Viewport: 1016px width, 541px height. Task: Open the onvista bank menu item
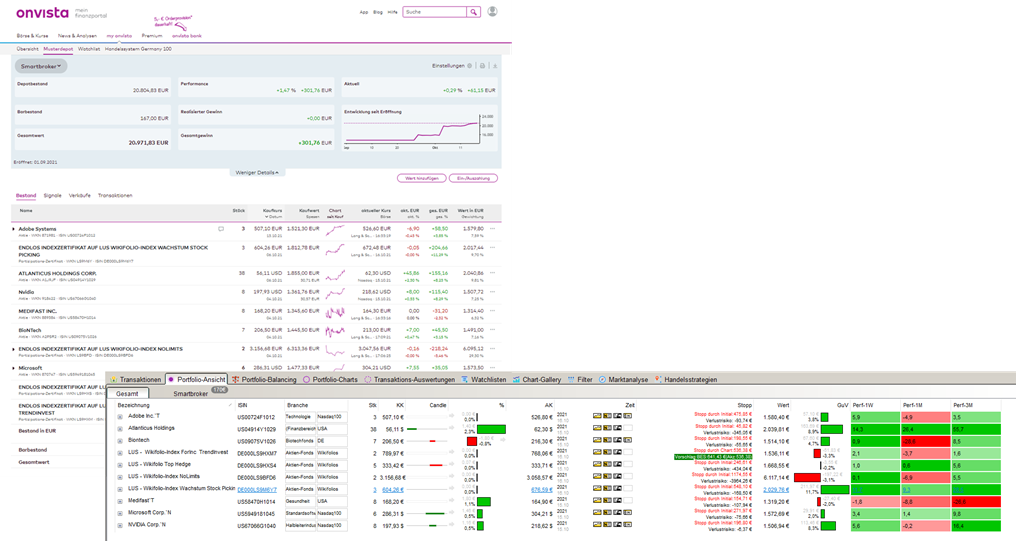[x=187, y=36]
